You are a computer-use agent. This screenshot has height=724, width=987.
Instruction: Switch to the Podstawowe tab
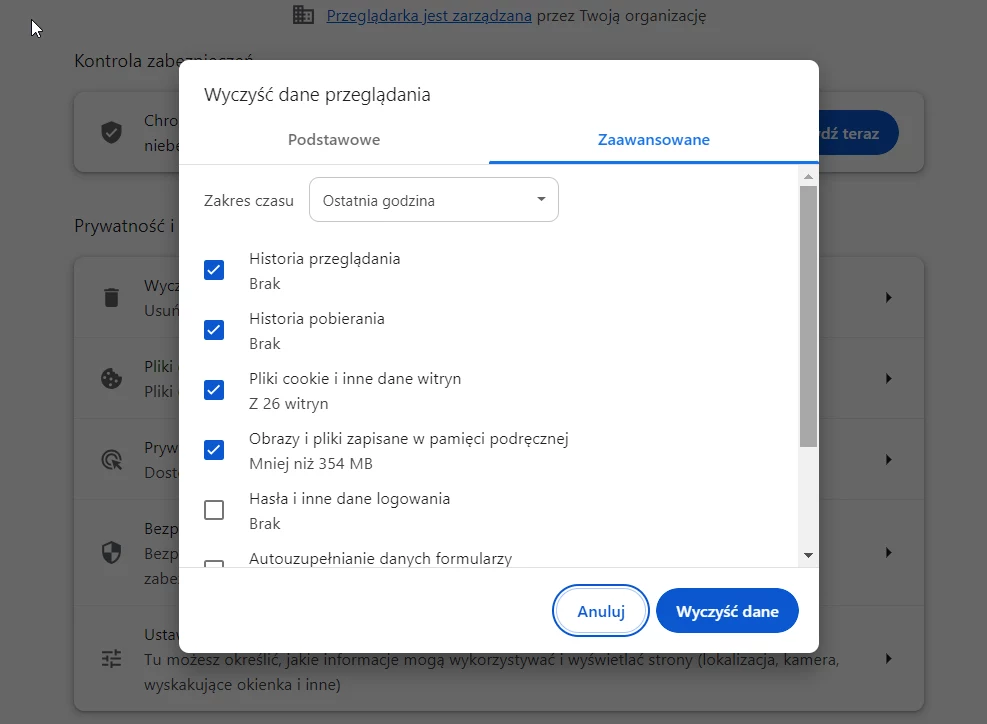[x=334, y=140]
